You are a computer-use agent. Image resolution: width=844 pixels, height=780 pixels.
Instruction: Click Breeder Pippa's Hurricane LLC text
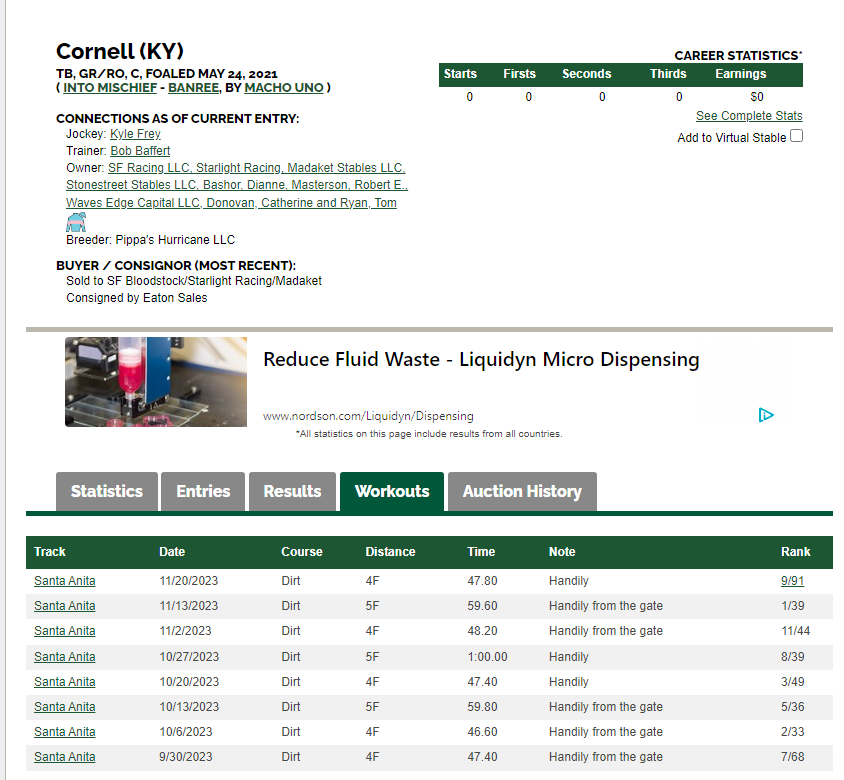tap(150, 240)
